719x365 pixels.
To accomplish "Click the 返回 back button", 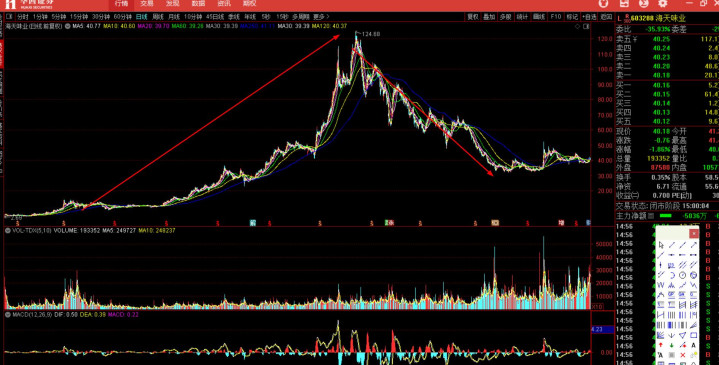I will click(x=606, y=17).
